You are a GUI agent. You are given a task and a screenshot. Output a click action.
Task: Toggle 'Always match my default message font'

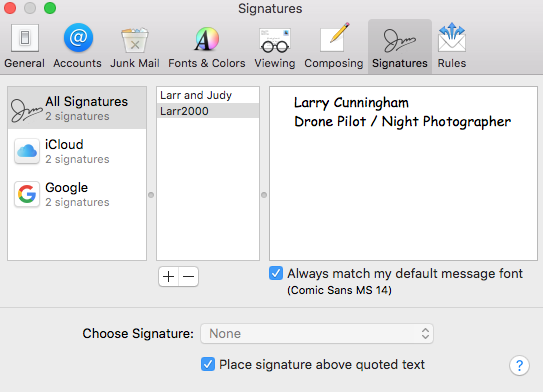276,273
